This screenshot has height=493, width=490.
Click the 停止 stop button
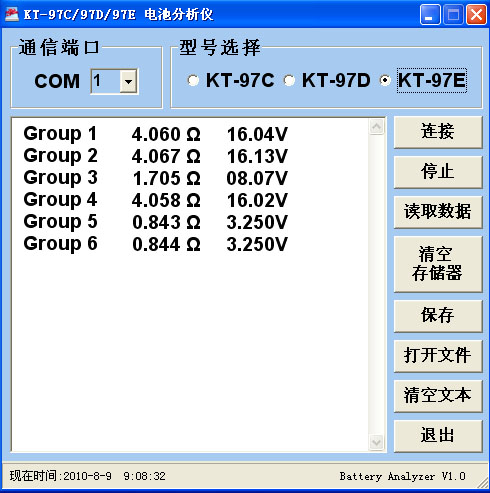pos(438,172)
